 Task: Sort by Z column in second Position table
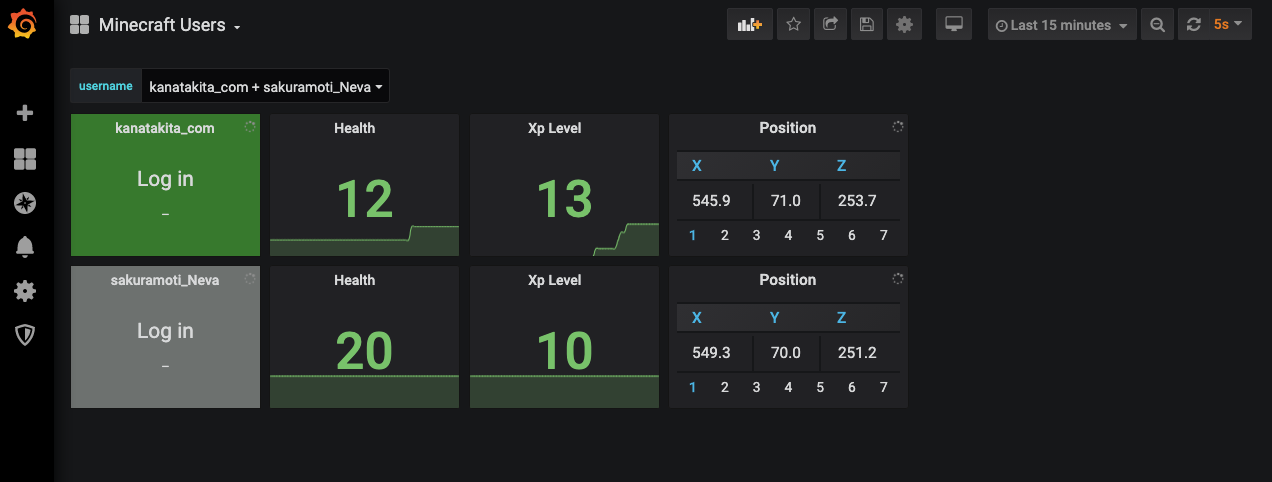[x=842, y=318]
